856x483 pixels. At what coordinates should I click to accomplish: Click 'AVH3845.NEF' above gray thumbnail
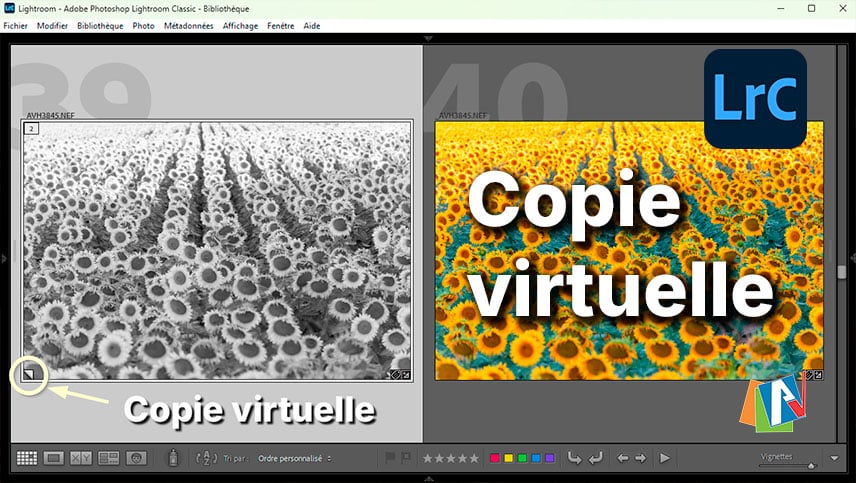(x=50, y=116)
